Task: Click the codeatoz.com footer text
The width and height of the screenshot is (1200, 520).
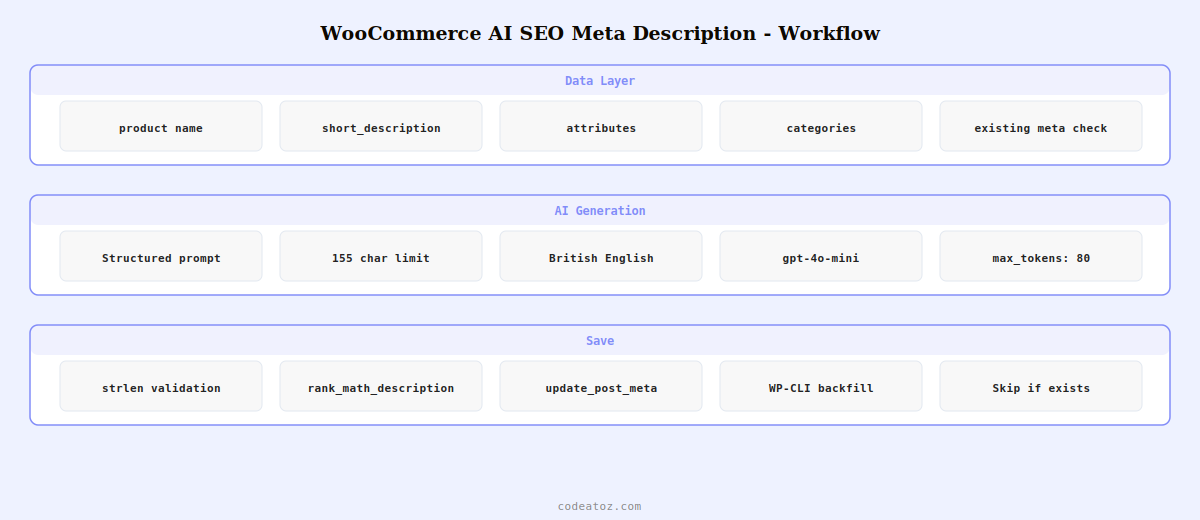Action: click(x=600, y=506)
